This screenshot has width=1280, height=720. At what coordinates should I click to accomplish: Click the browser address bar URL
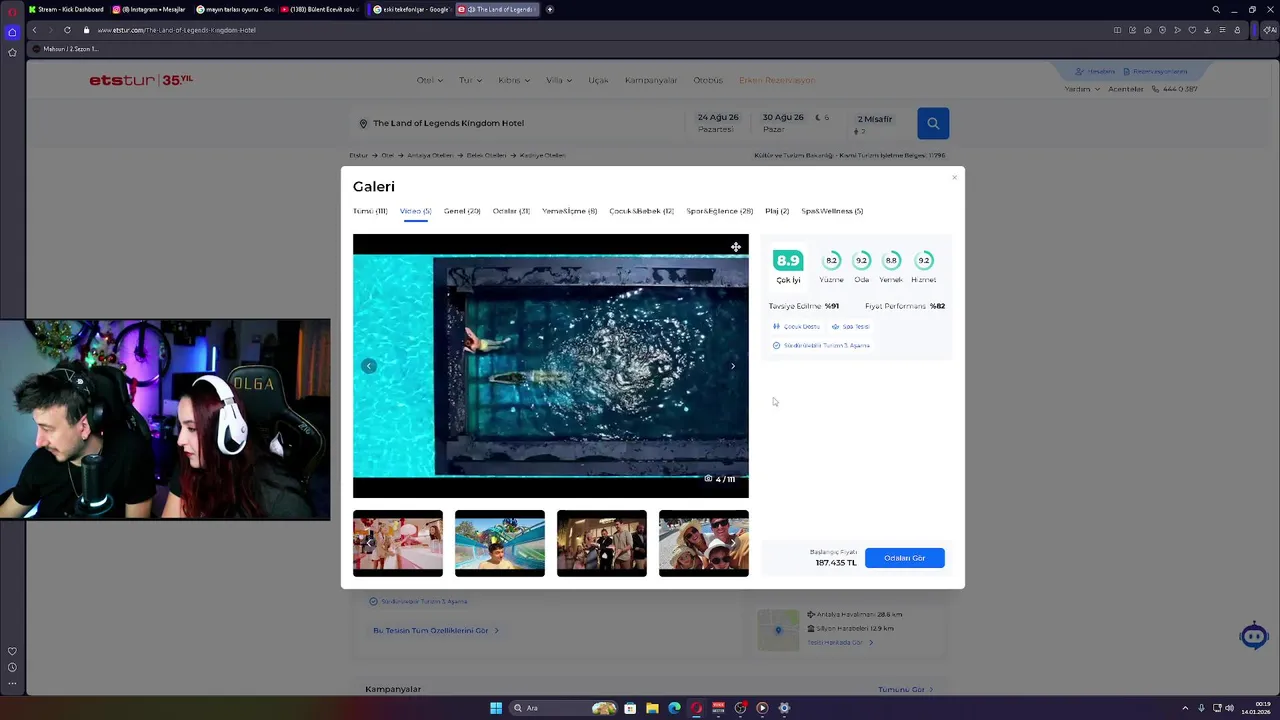pyautogui.click(x=176, y=30)
